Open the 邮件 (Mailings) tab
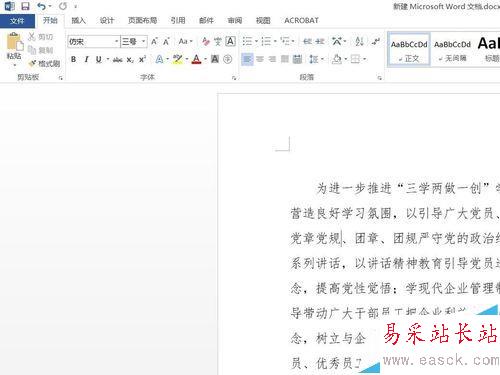 [206, 21]
